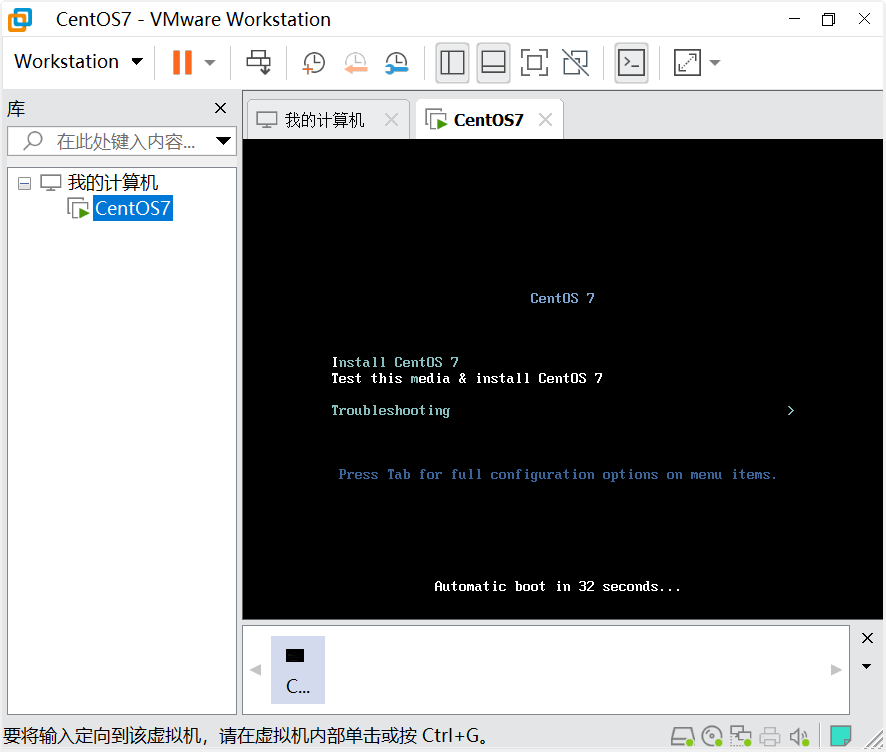Viewport: 886px width, 752px height.
Task: Restore down the VMware window
Action: pyautogui.click(x=828, y=19)
